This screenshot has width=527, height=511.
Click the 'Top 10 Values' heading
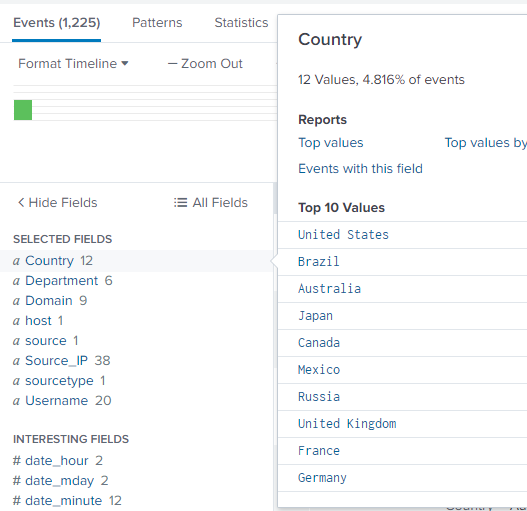click(341, 208)
